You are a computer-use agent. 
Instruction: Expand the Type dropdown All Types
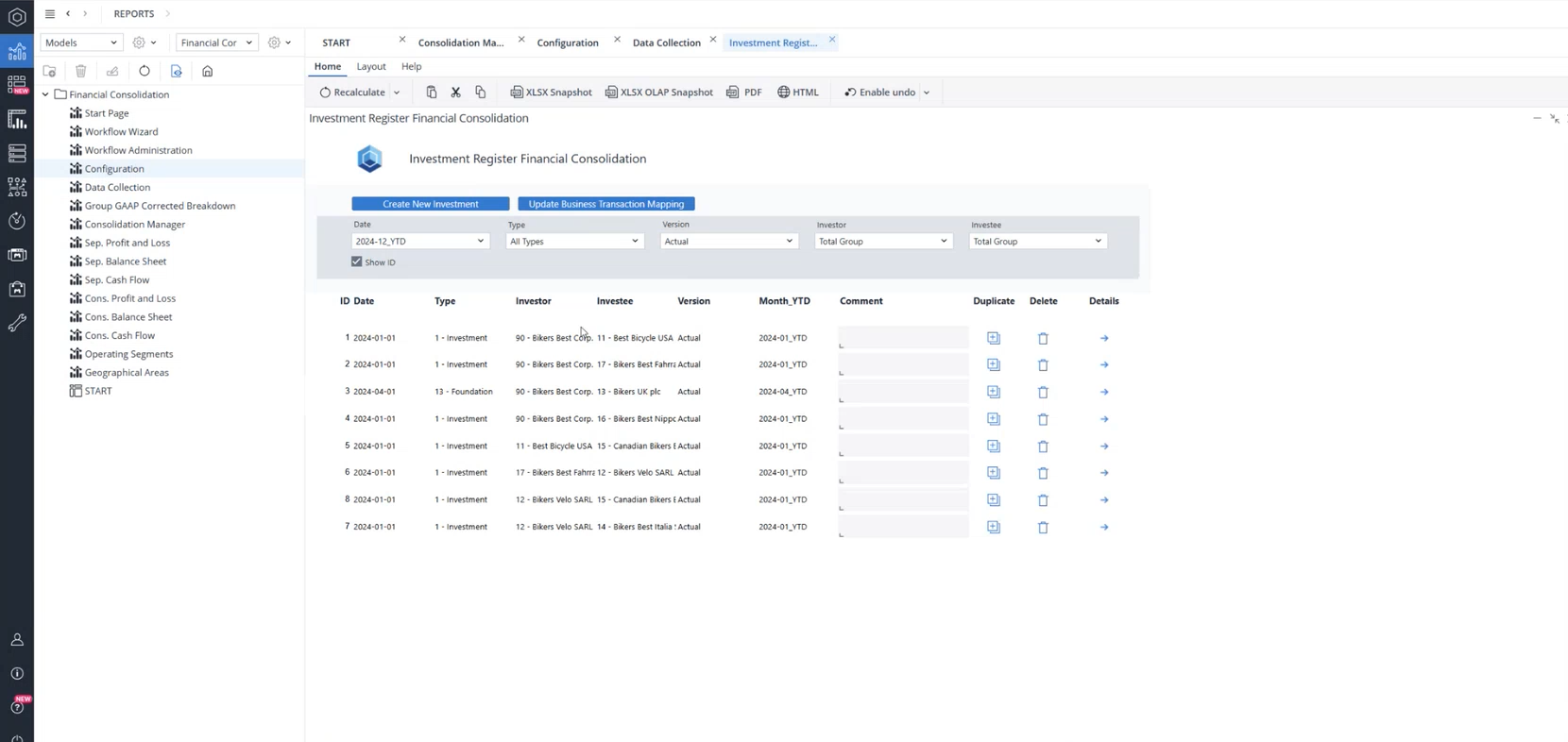point(574,242)
